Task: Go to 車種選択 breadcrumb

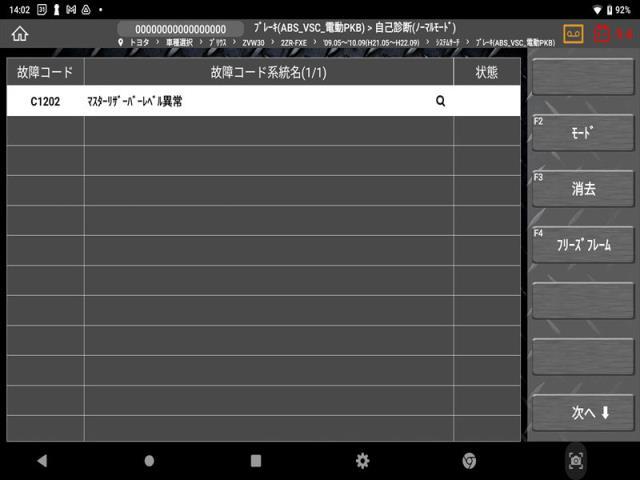Action: tap(179, 42)
